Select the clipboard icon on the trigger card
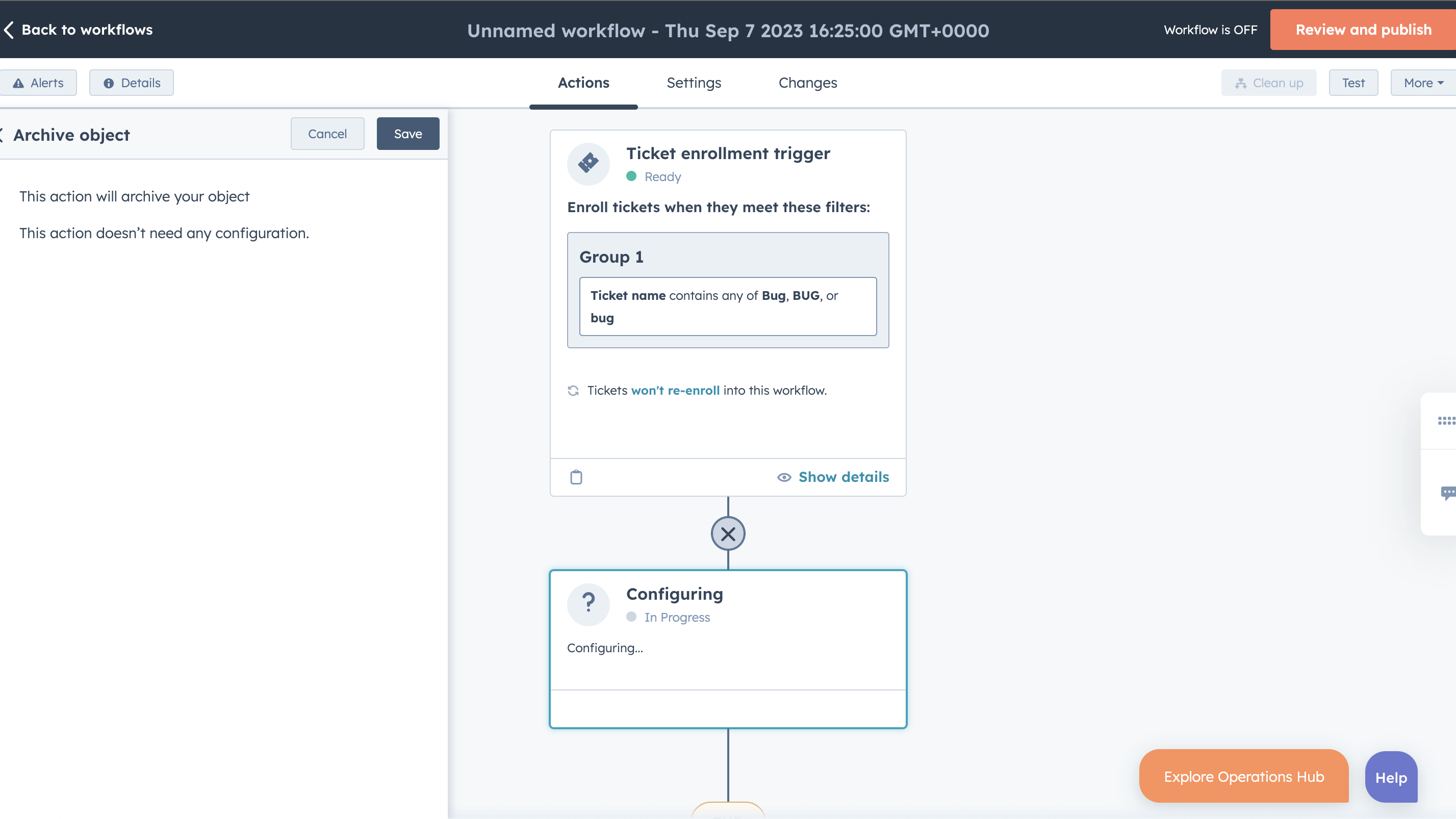Viewport: 1456px width, 819px height. tap(576, 477)
